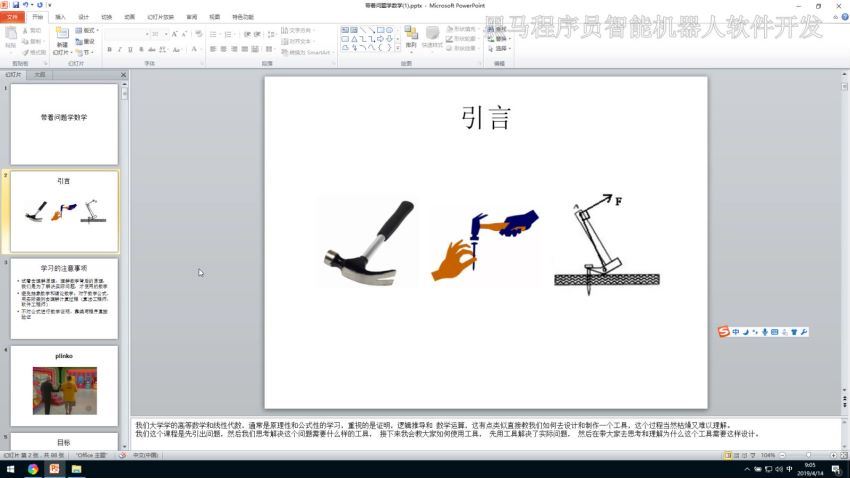Click the clear formatting eraser icon

(x=199, y=34)
